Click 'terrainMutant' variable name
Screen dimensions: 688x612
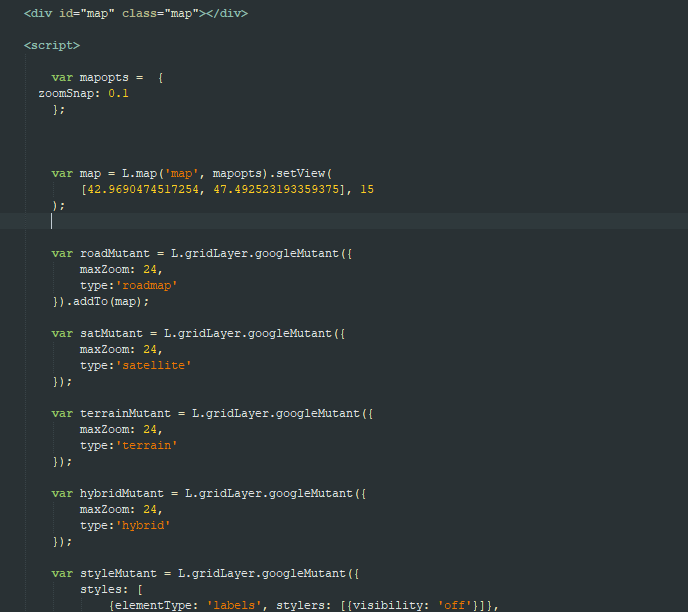[125, 414]
